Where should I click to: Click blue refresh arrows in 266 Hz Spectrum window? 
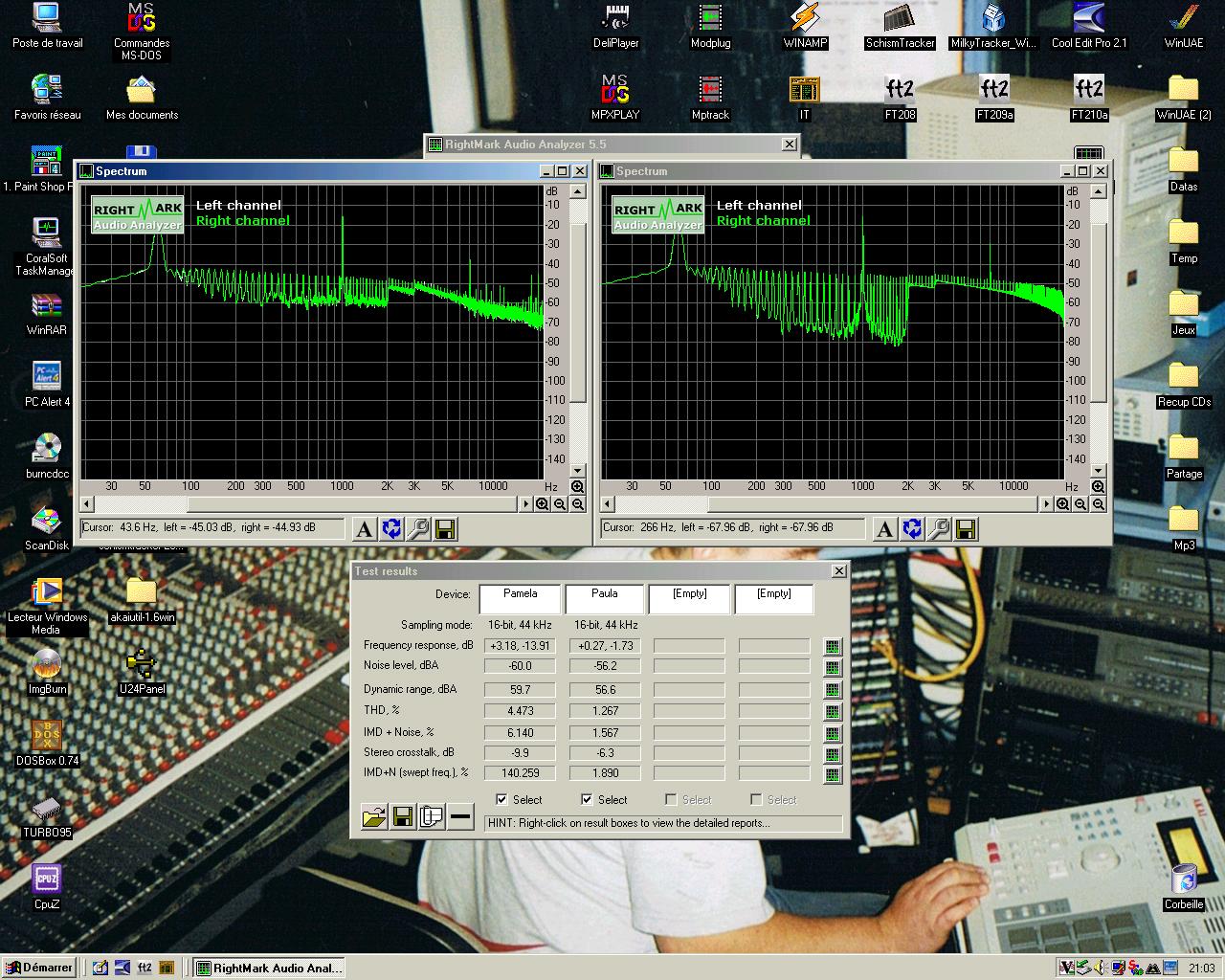click(912, 529)
